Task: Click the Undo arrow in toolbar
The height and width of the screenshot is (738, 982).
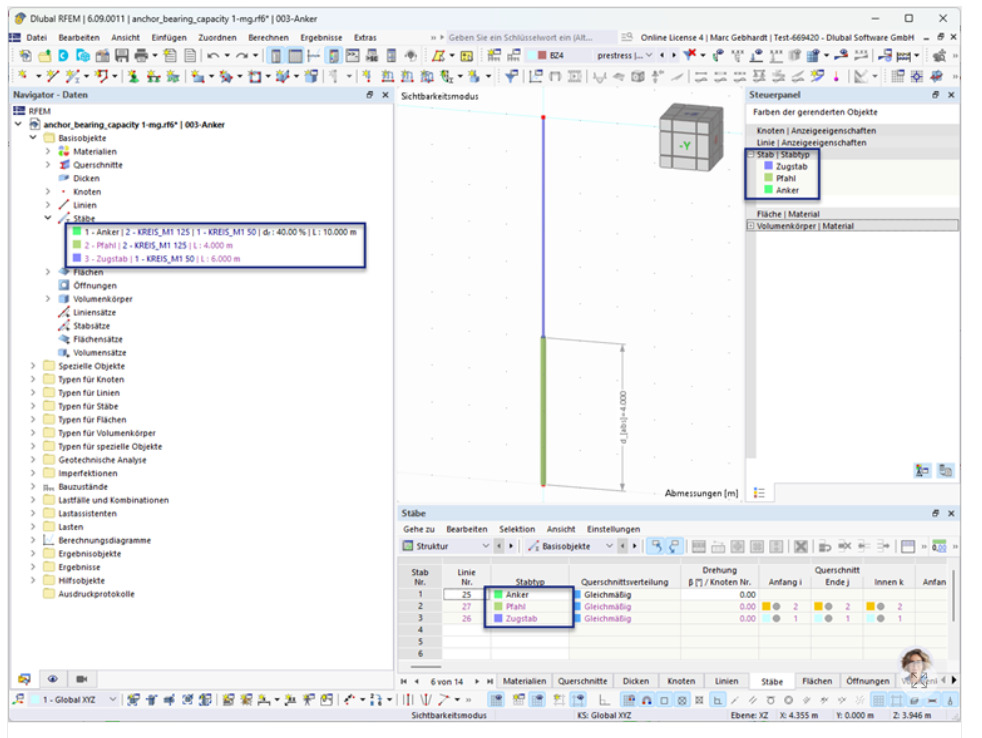Action: [x=213, y=56]
